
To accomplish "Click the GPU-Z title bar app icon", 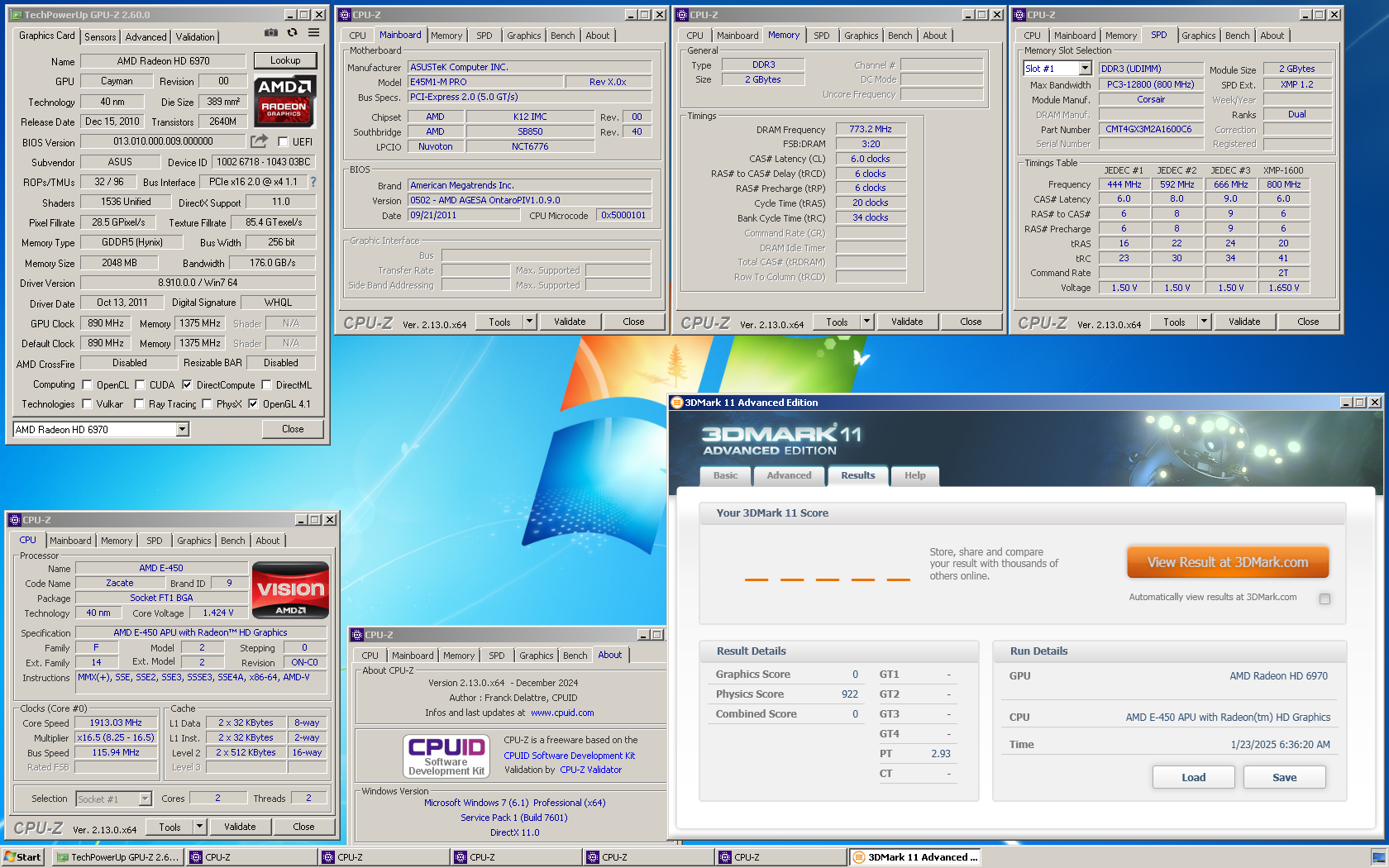I will point(17,15).
